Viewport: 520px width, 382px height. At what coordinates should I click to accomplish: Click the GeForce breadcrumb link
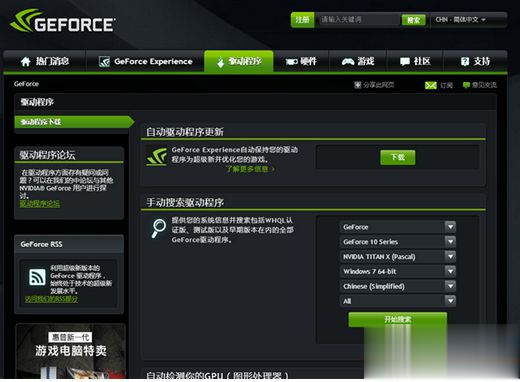coord(26,84)
